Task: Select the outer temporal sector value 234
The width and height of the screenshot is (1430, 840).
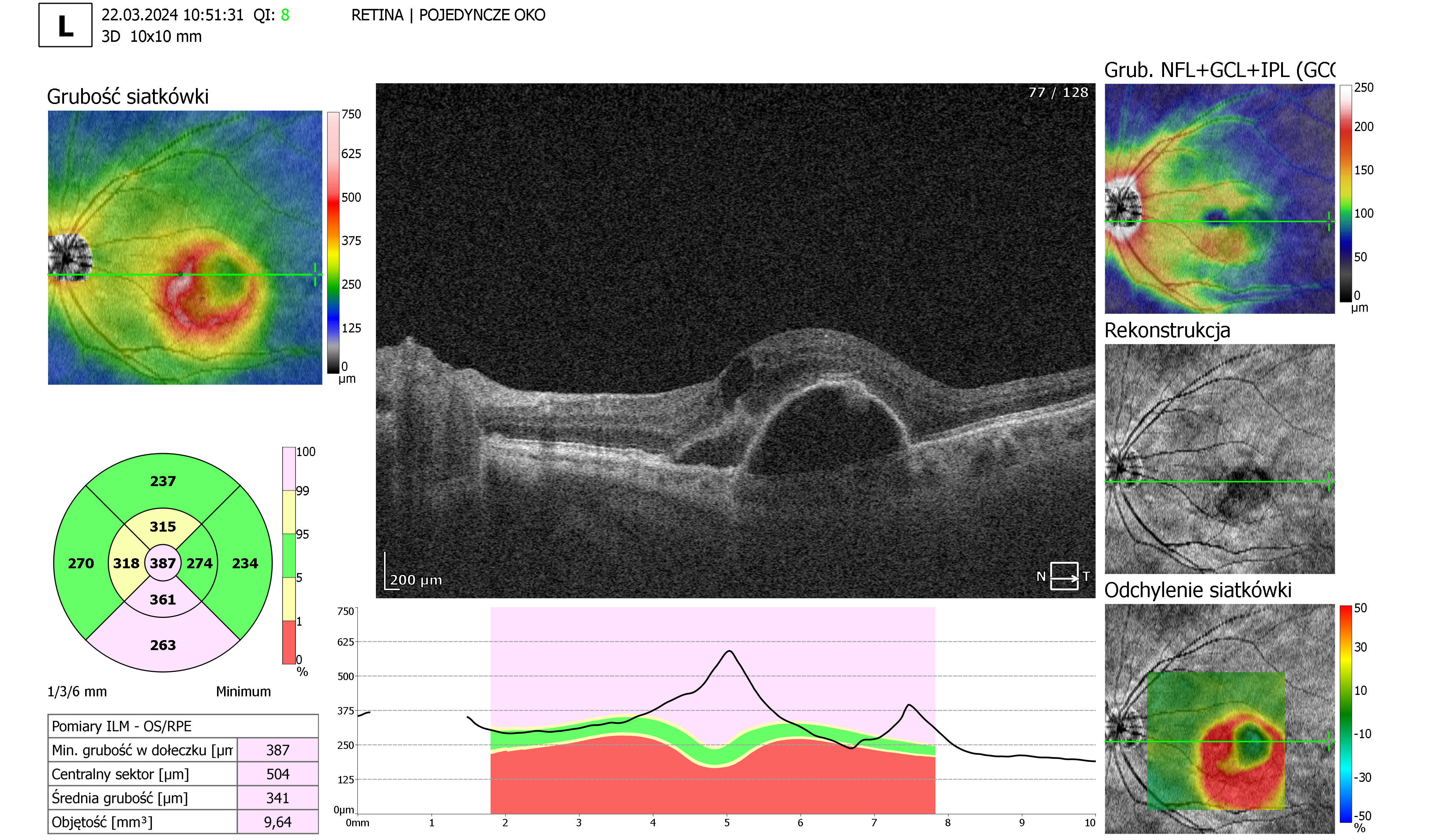Action: (x=244, y=563)
